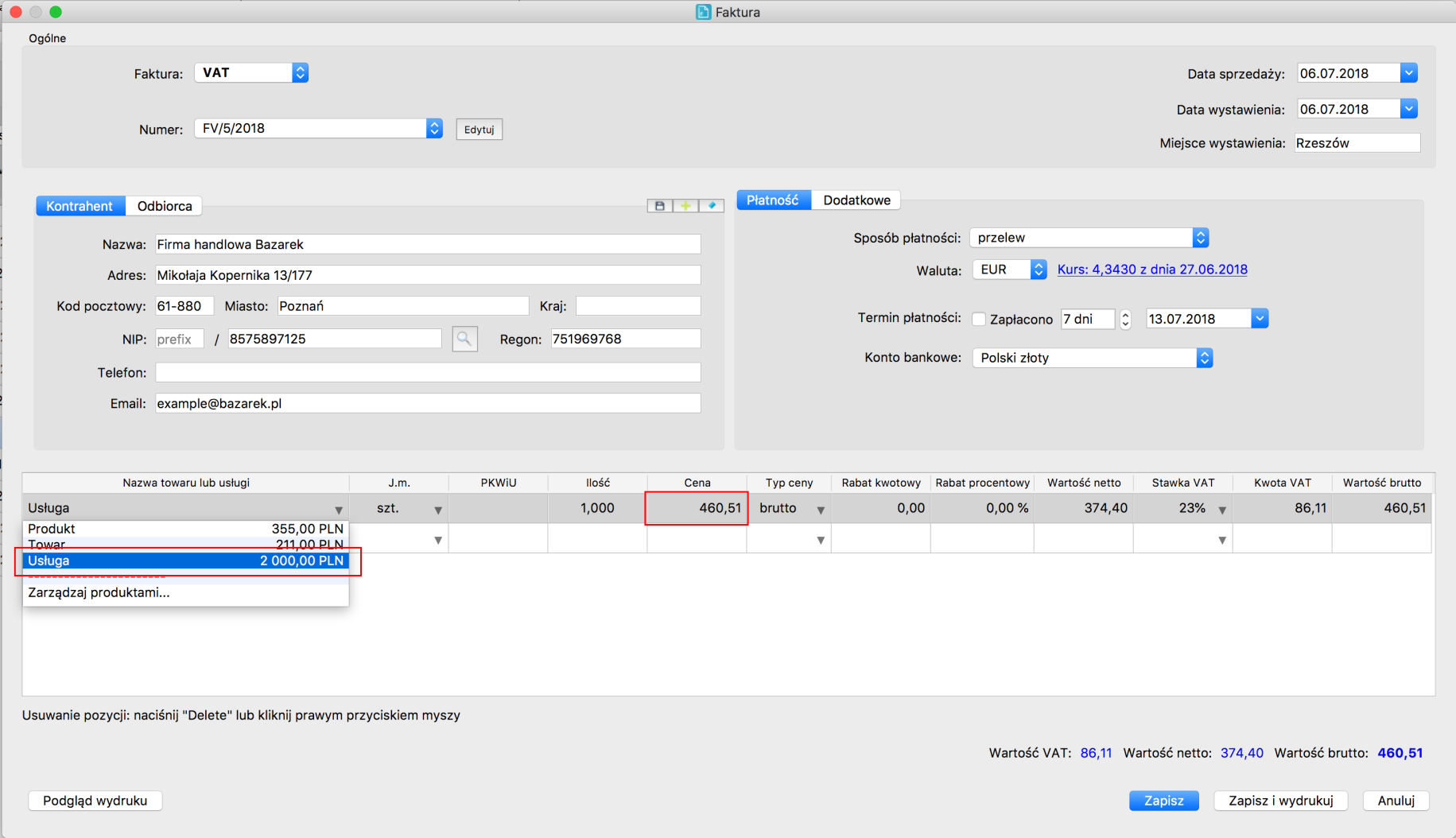The height and width of the screenshot is (838, 1456).
Task: Click the Faktura document icon in title bar
Action: click(703, 12)
